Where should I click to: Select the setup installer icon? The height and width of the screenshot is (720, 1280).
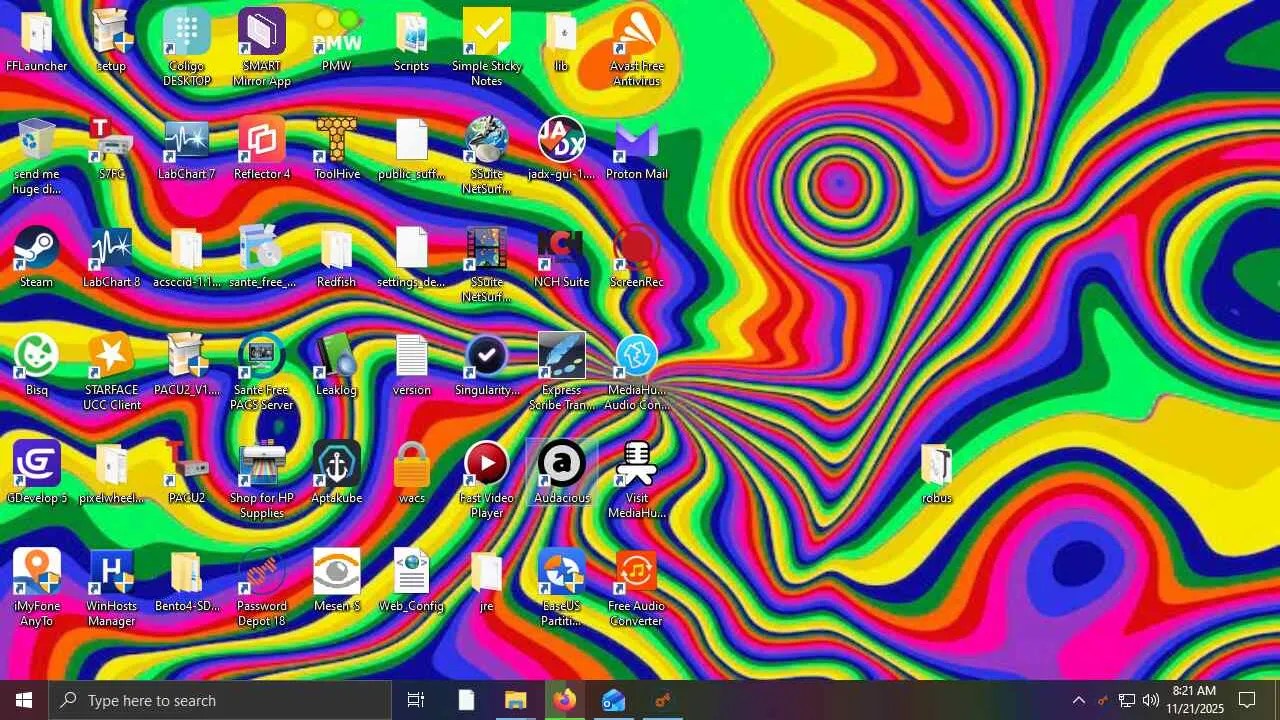point(111,42)
